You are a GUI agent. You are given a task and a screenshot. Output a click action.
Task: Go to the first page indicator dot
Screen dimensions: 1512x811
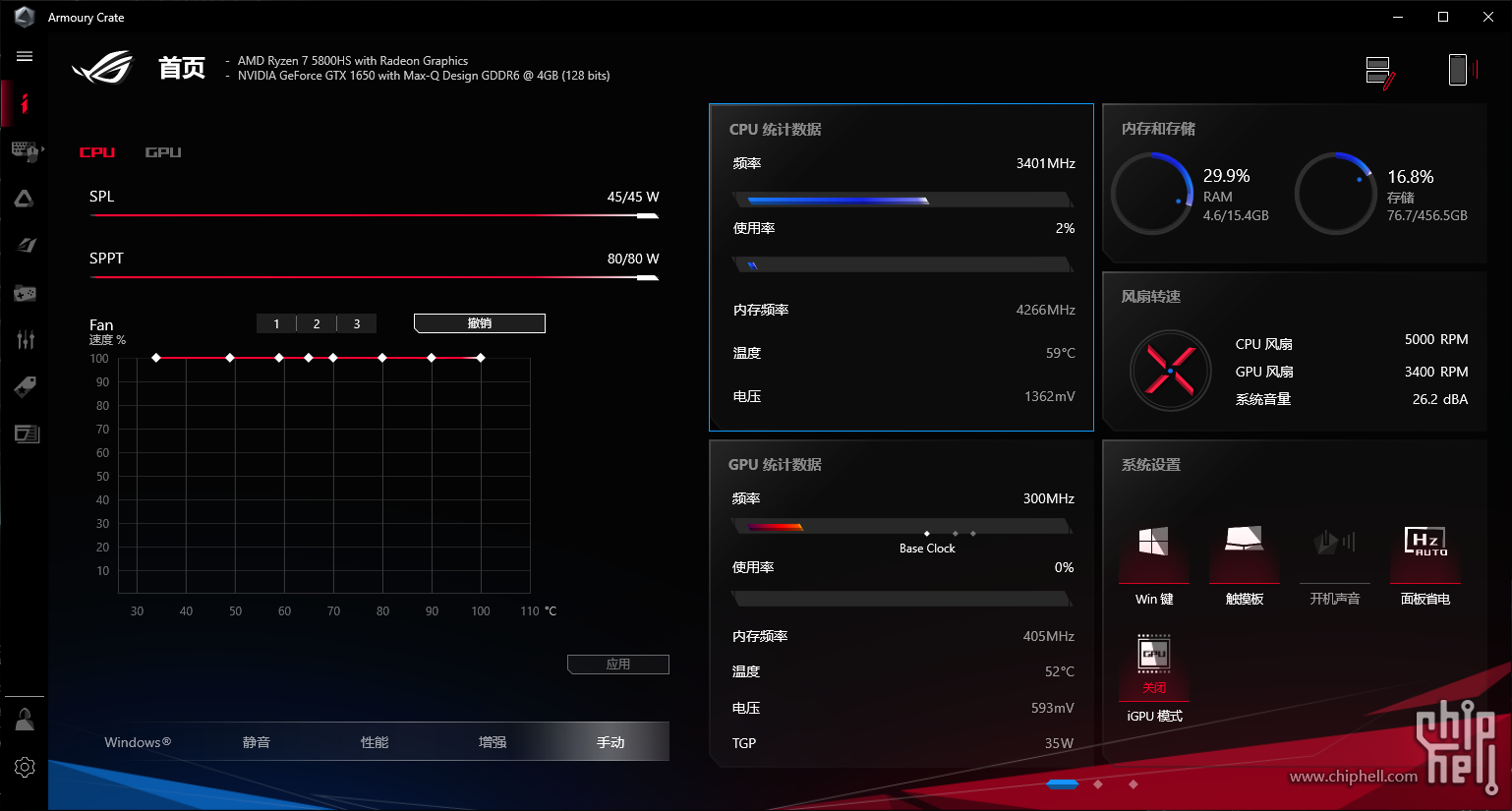[1063, 784]
